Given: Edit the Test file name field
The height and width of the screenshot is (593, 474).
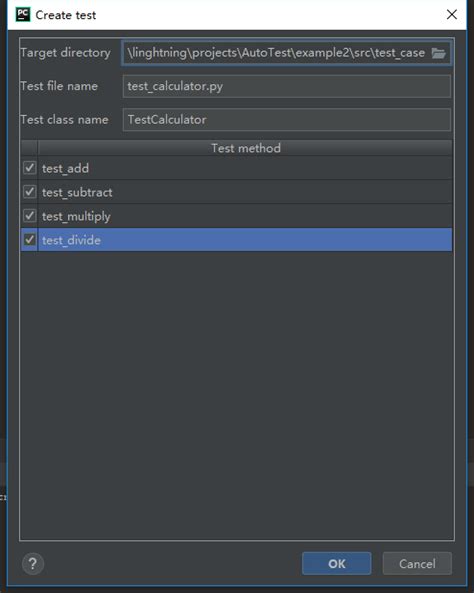Looking at the screenshot, I should click(x=287, y=86).
